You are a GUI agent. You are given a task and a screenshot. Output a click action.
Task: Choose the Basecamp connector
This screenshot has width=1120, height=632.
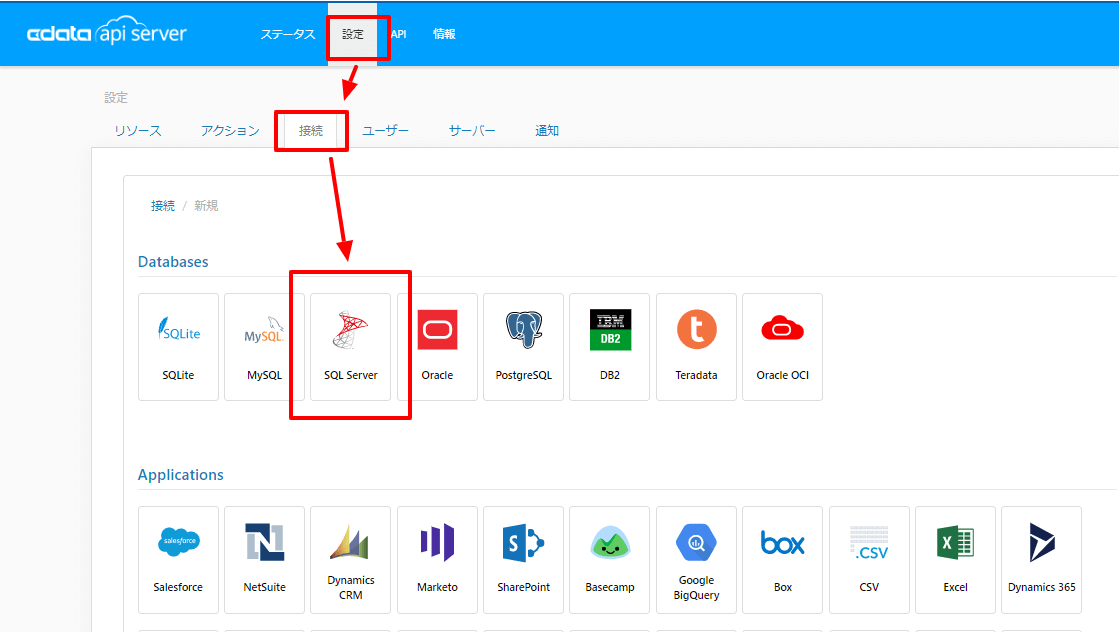(x=610, y=560)
